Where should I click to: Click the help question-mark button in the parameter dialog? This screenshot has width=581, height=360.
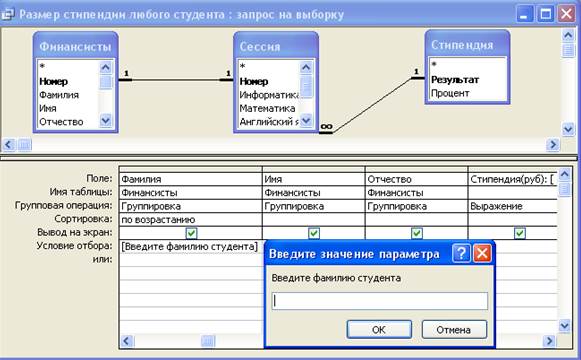[461, 254]
